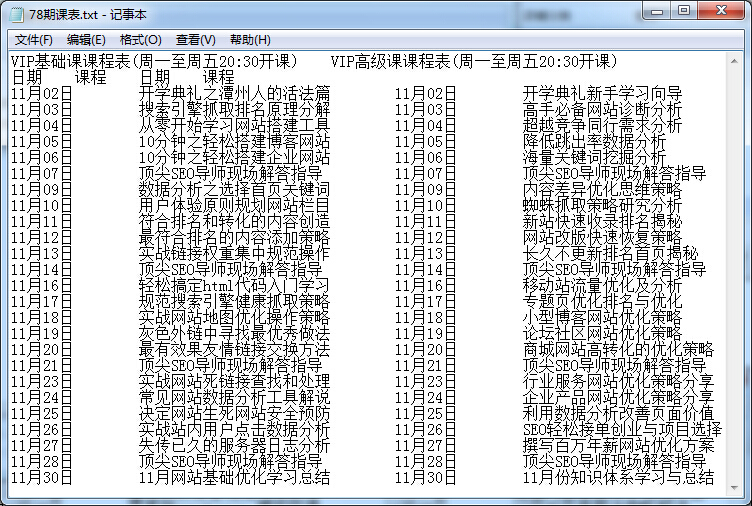
Task: Click the heading VIP基础课课程表
Action: (x=71, y=61)
